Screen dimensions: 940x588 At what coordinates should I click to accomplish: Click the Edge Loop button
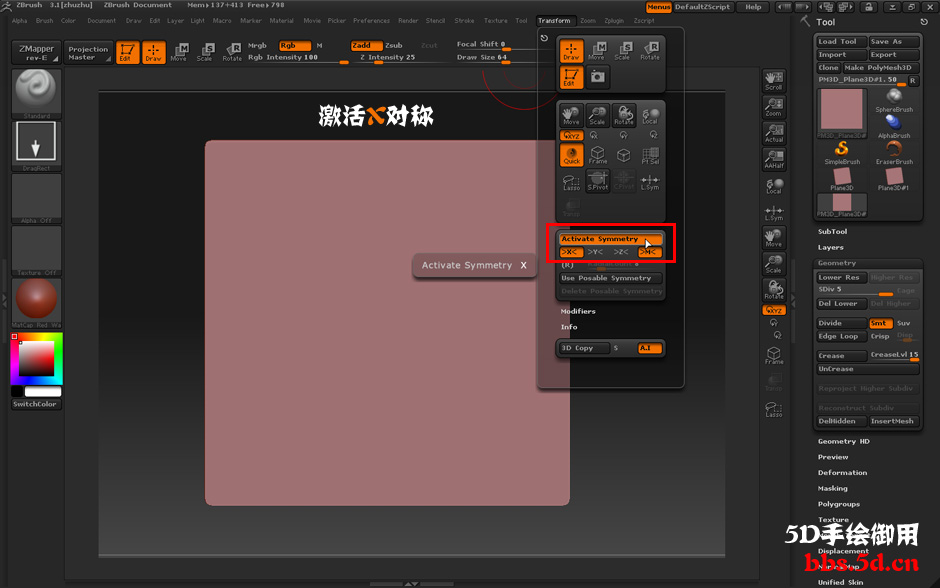(x=842, y=336)
